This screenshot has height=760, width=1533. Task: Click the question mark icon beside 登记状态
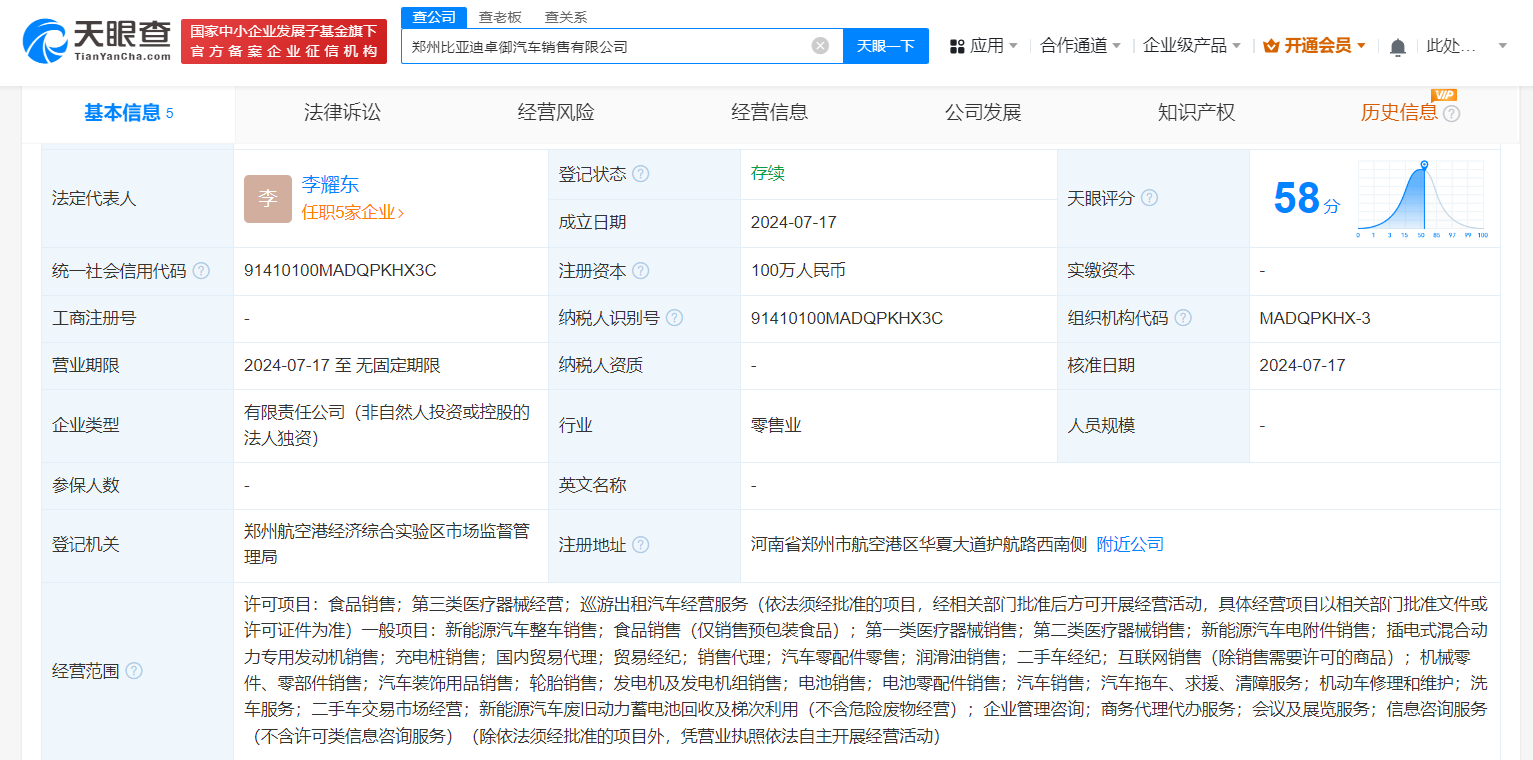coord(643,173)
